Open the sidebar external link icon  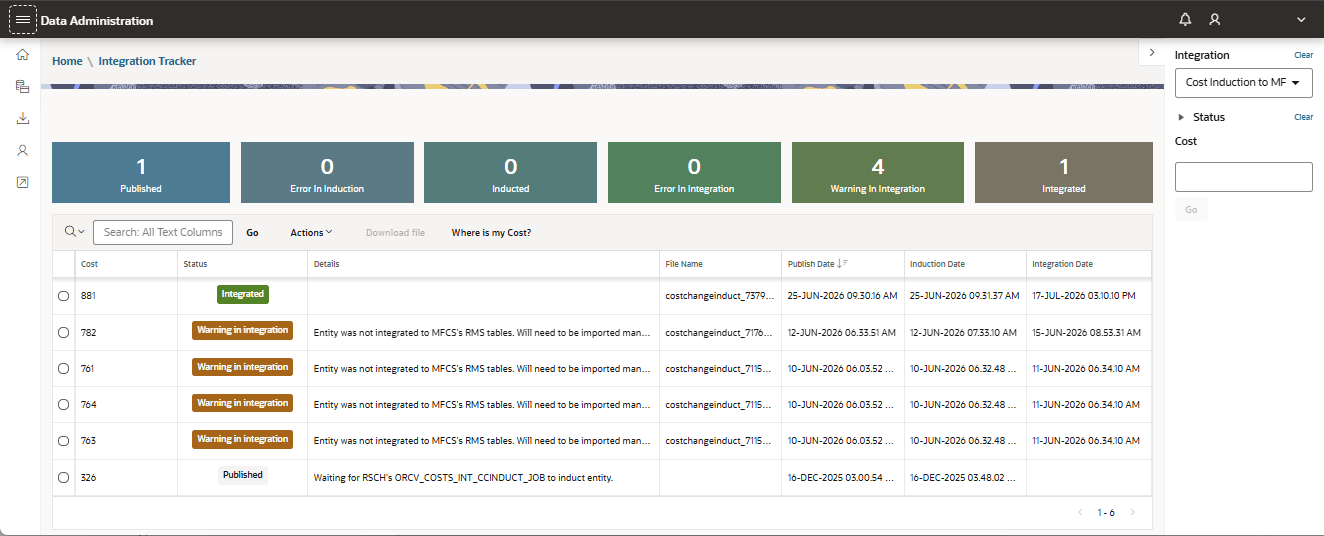[22, 182]
